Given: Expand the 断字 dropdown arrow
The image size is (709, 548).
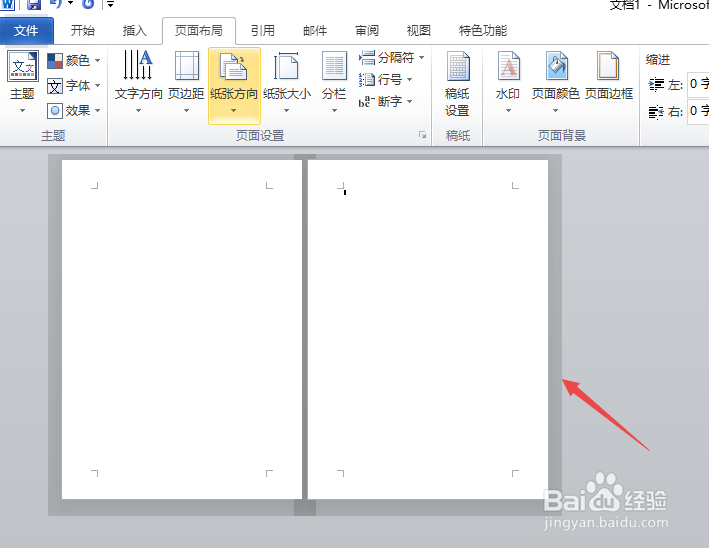Looking at the screenshot, I should pyautogui.click(x=409, y=101).
